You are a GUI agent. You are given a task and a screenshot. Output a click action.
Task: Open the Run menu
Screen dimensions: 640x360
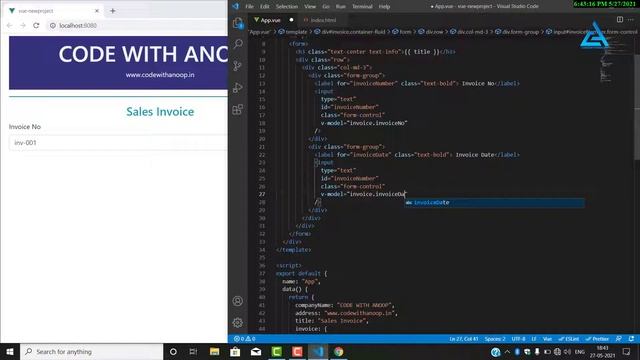tap(341, 7)
